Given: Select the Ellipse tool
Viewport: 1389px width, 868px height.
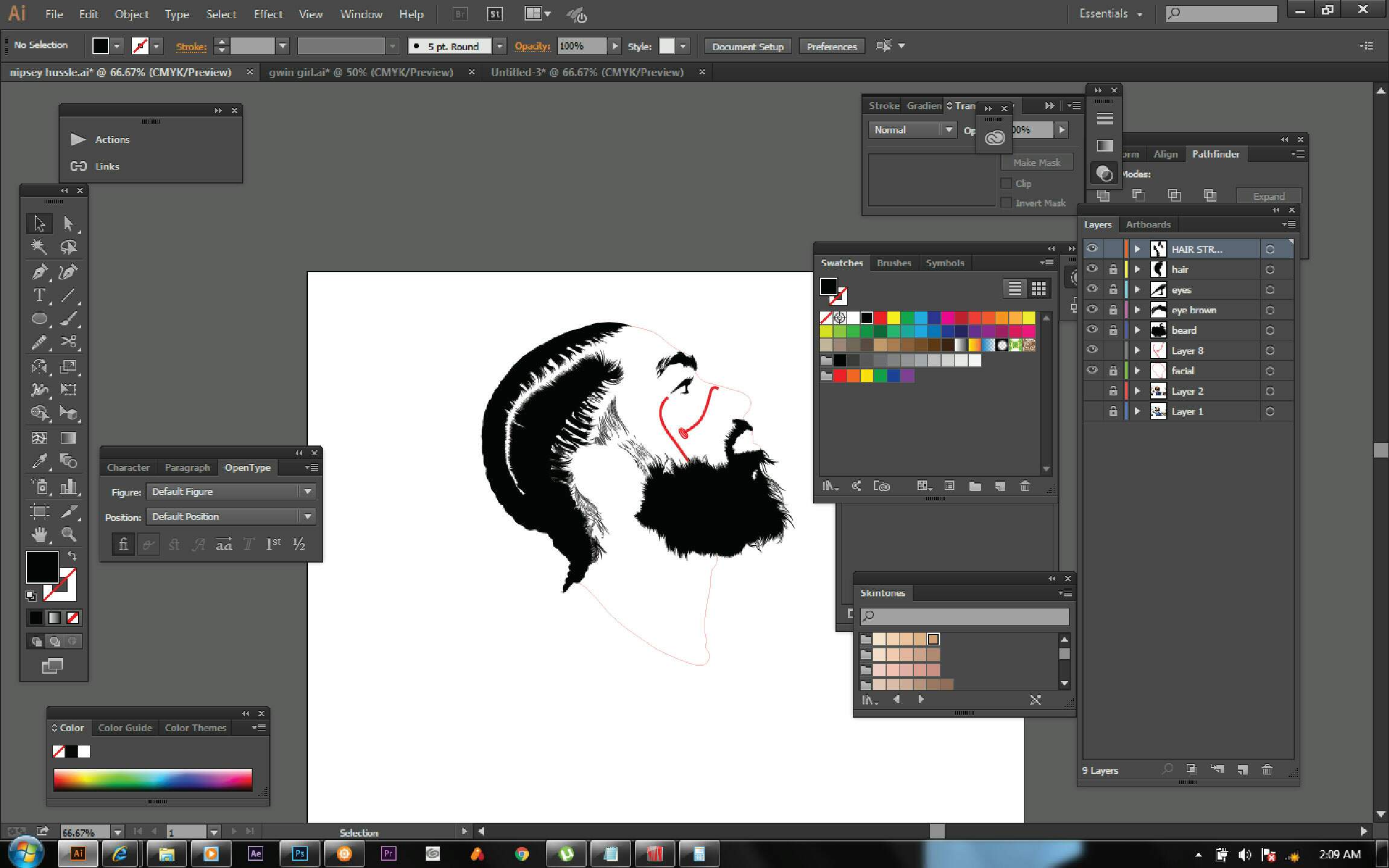Looking at the screenshot, I should point(39,319).
